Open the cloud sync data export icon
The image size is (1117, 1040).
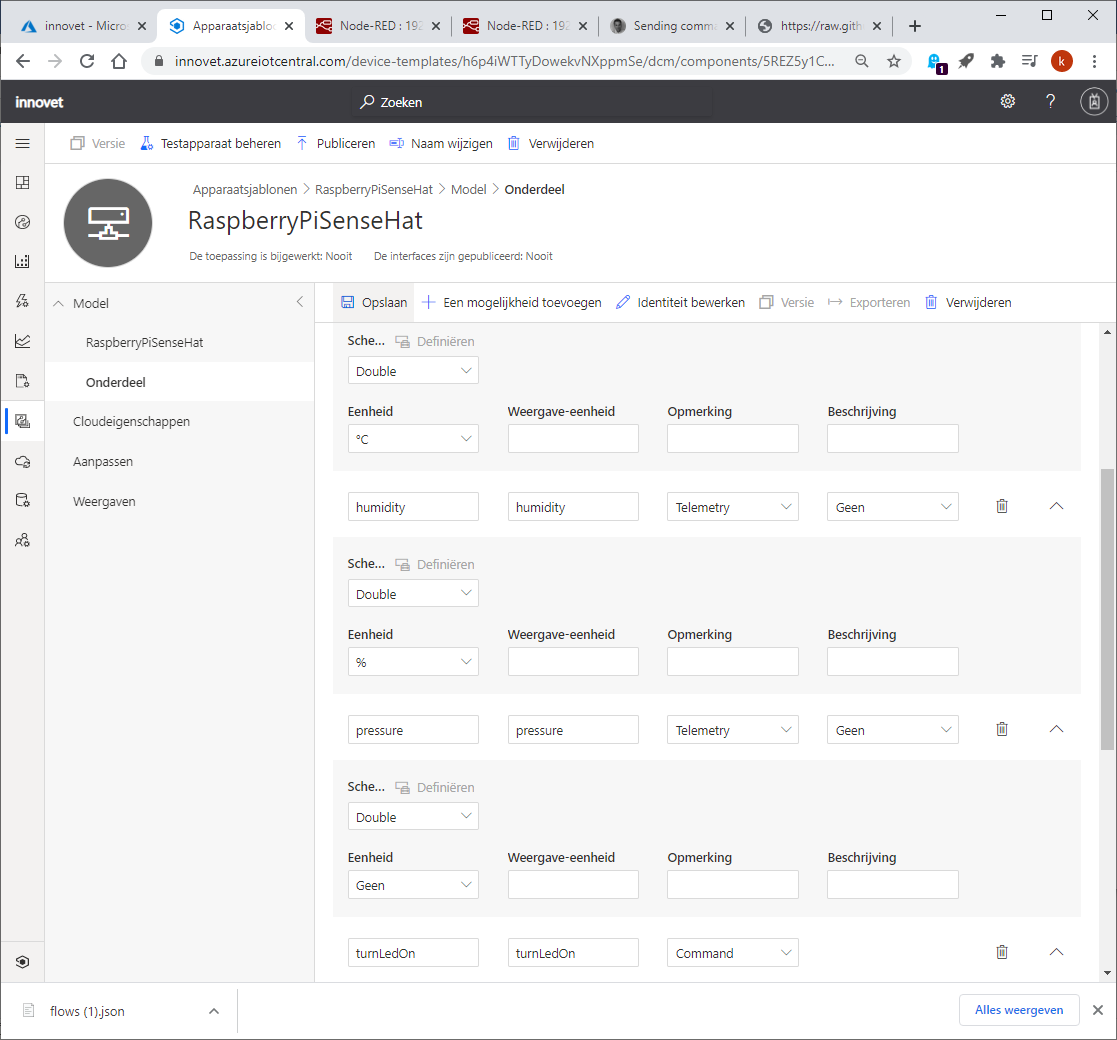coord(23,462)
